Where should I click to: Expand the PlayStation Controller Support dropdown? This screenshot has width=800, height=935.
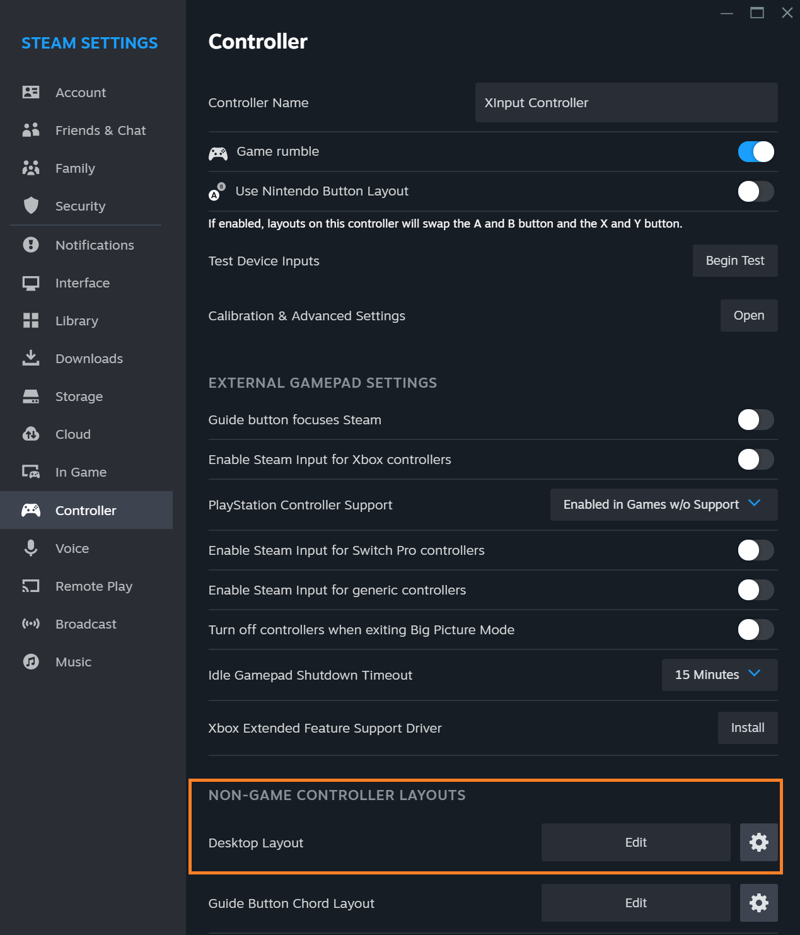[x=664, y=504]
